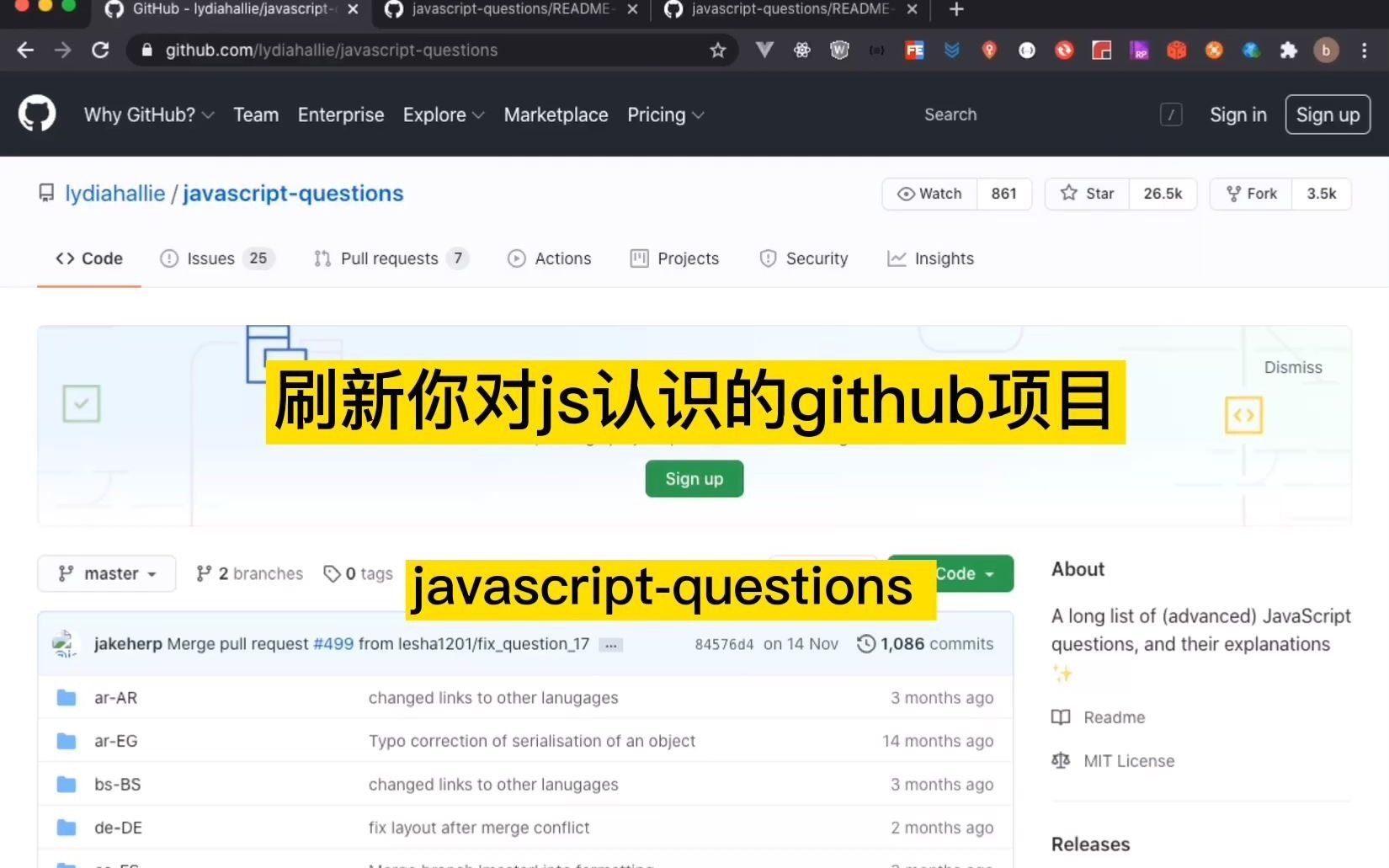
Task: Open the 2 branches link
Action: click(x=249, y=573)
